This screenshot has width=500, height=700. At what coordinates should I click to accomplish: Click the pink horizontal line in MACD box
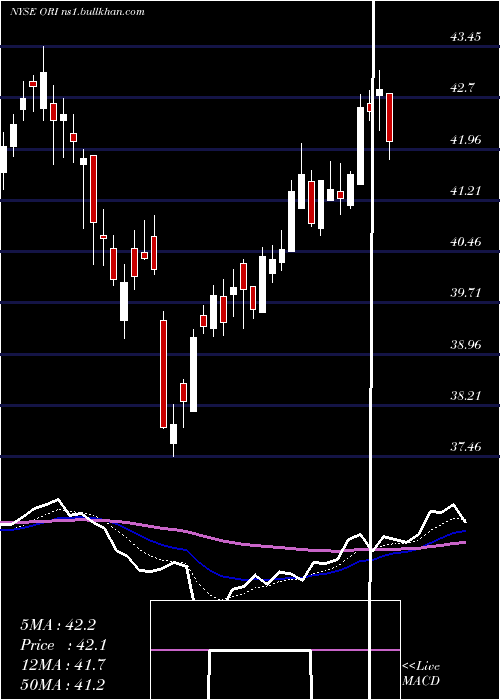point(275,650)
